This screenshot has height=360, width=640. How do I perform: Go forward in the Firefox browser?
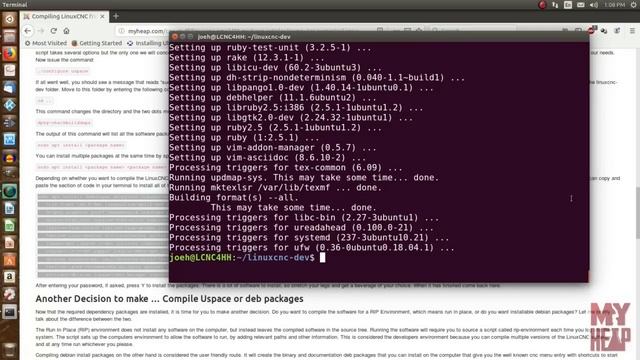41,31
